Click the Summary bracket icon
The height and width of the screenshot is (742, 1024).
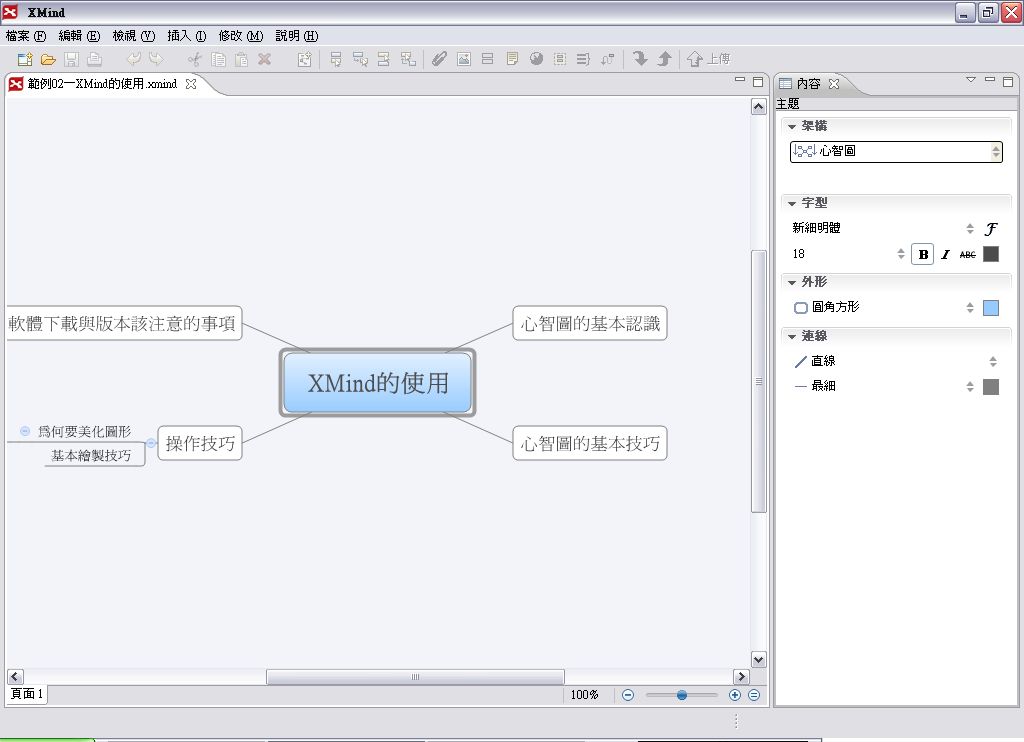tap(583, 59)
